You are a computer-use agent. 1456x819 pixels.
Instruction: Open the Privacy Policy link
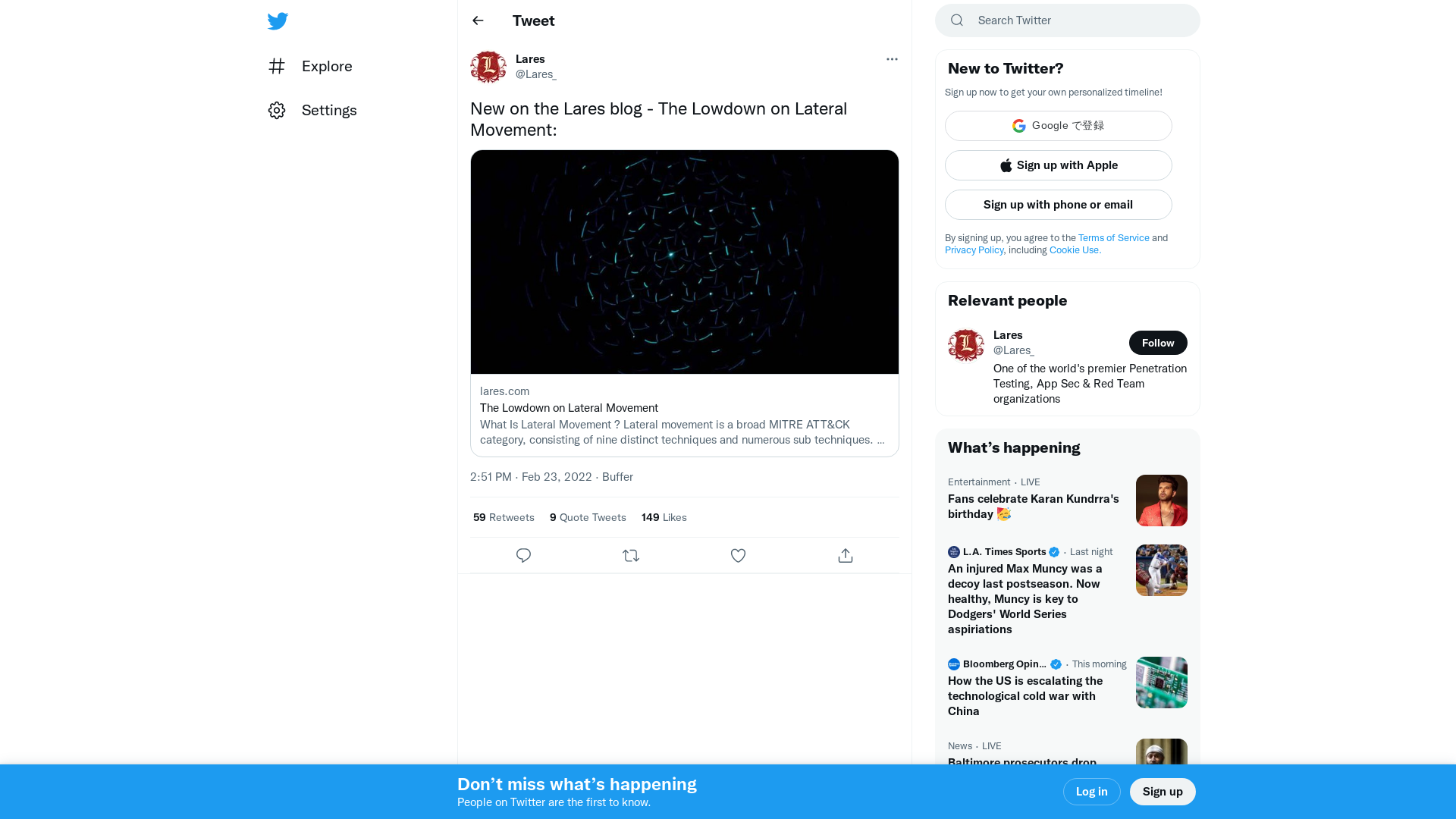tap(974, 250)
